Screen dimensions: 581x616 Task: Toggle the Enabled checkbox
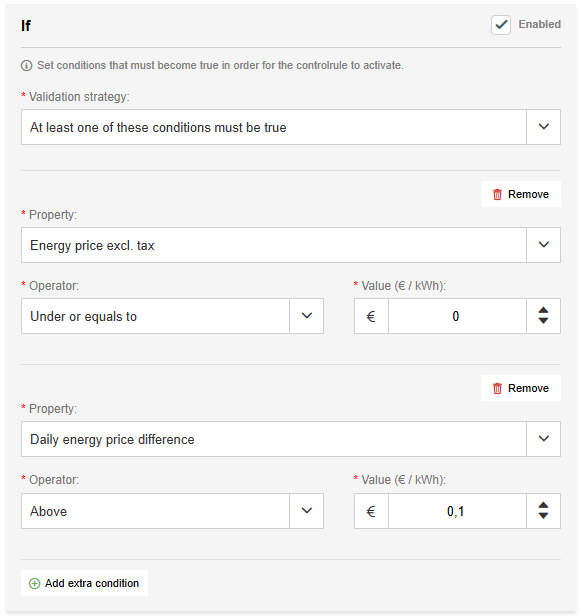(501, 25)
